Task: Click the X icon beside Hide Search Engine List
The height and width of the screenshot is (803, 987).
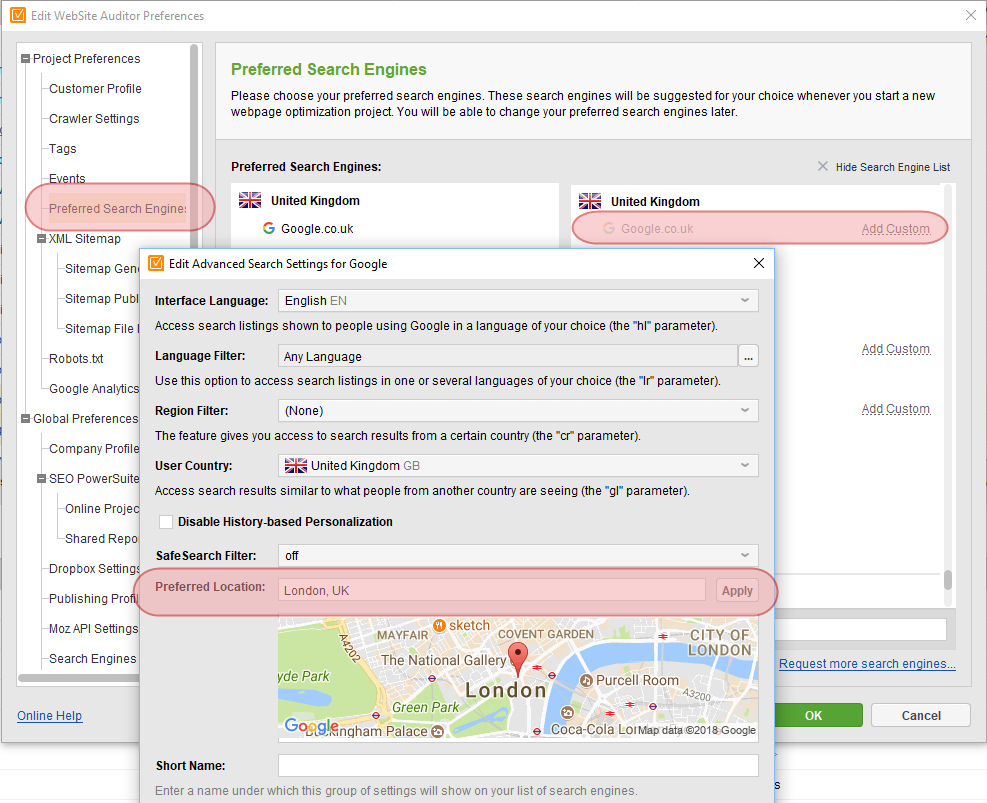Action: point(823,166)
